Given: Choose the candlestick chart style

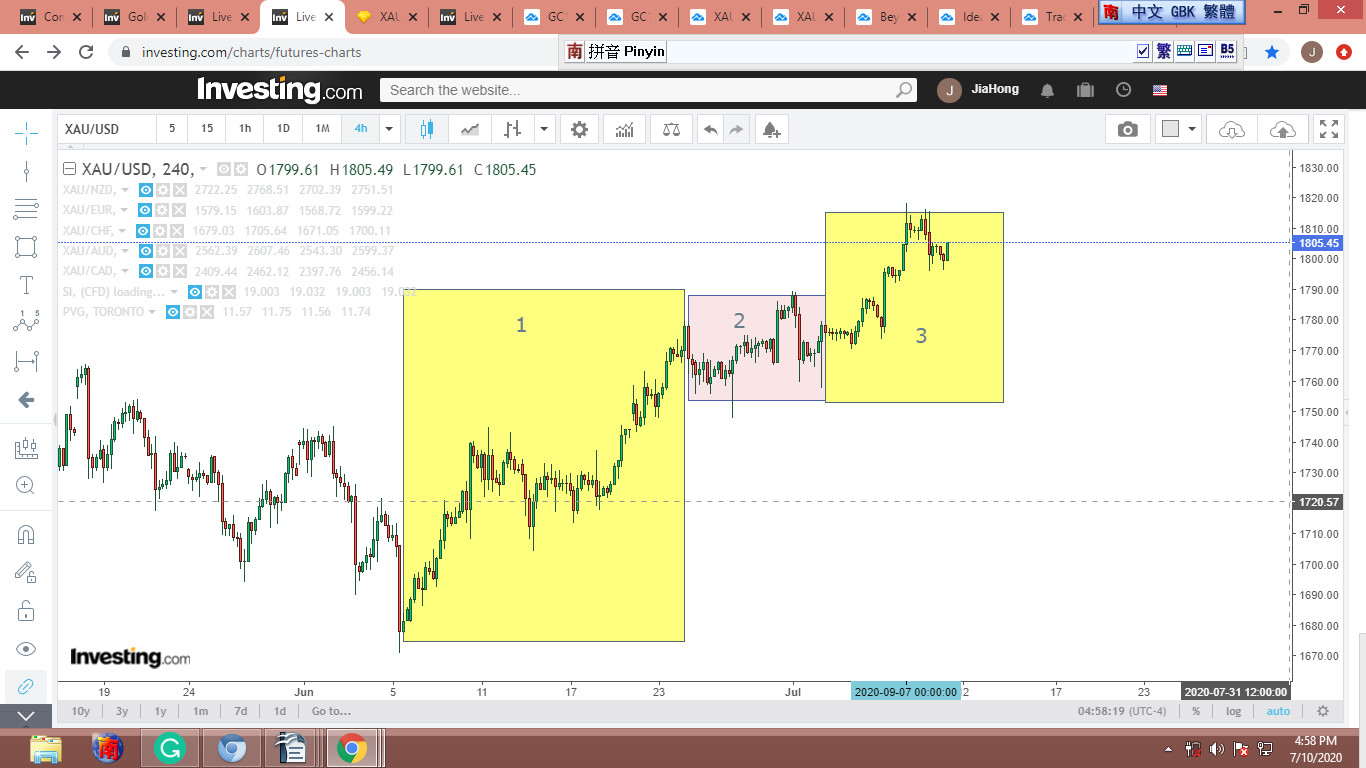Looking at the screenshot, I should 428,129.
